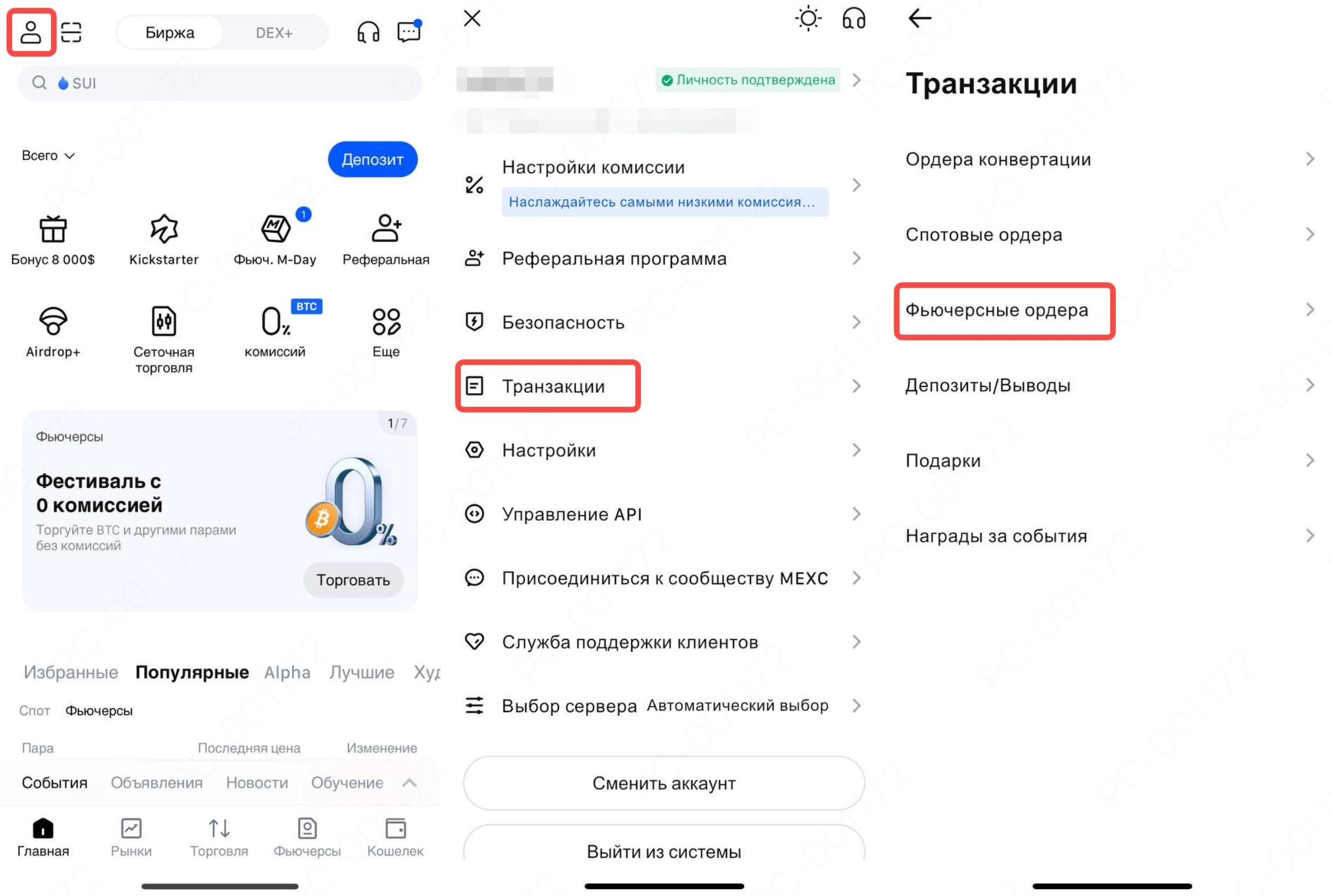Tap the Бонус 8 000$ gift icon

pyautogui.click(x=53, y=229)
